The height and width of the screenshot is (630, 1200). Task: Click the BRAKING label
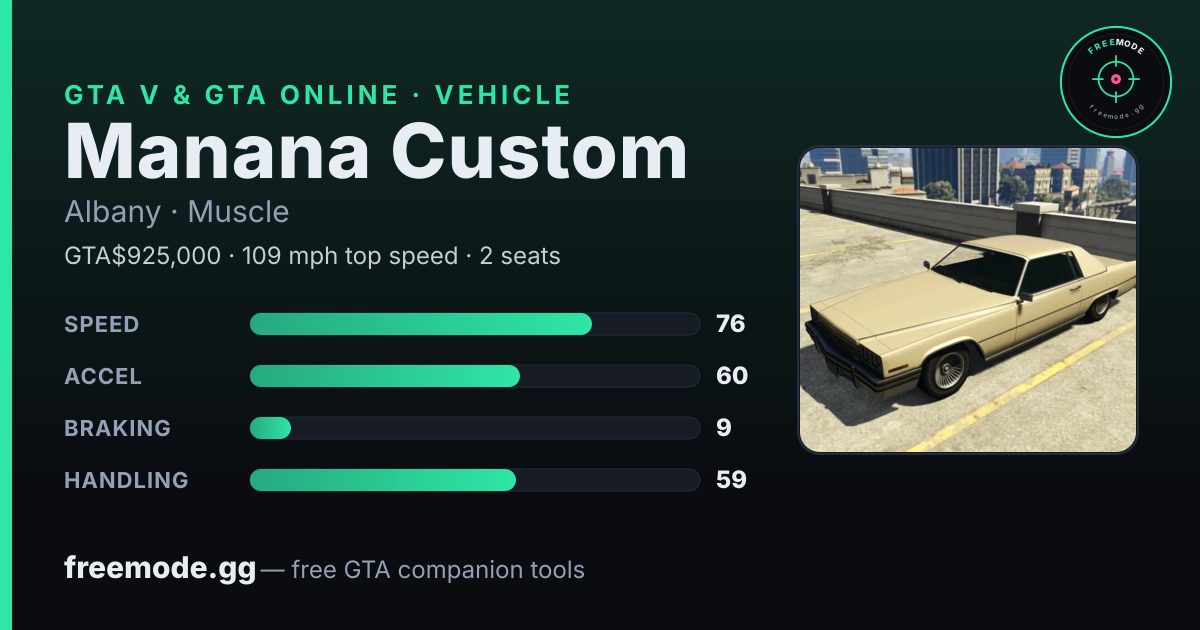118,428
